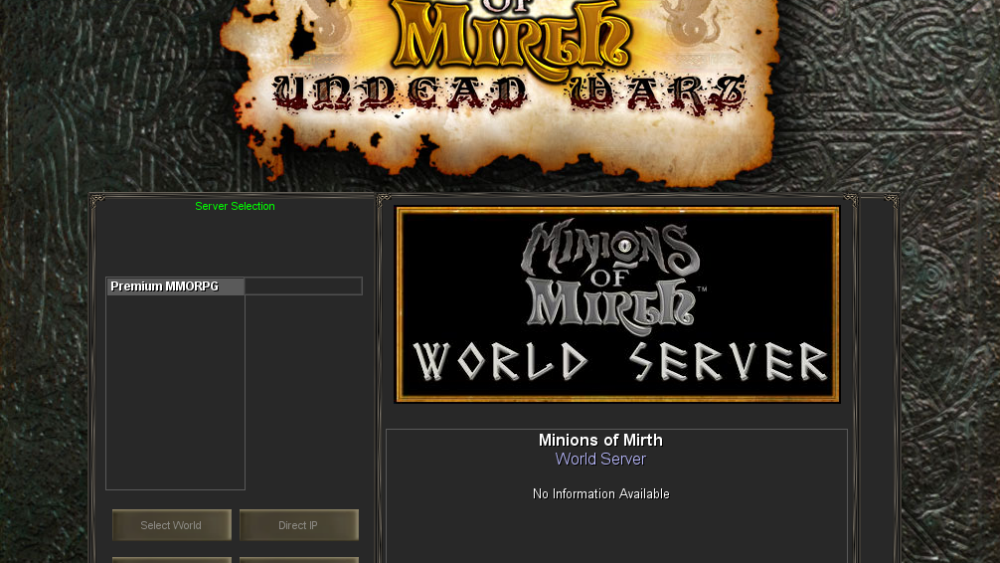The image size is (1000, 563).
Task: Select the Premium MMORPG server entry
Action: (x=175, y=286)
